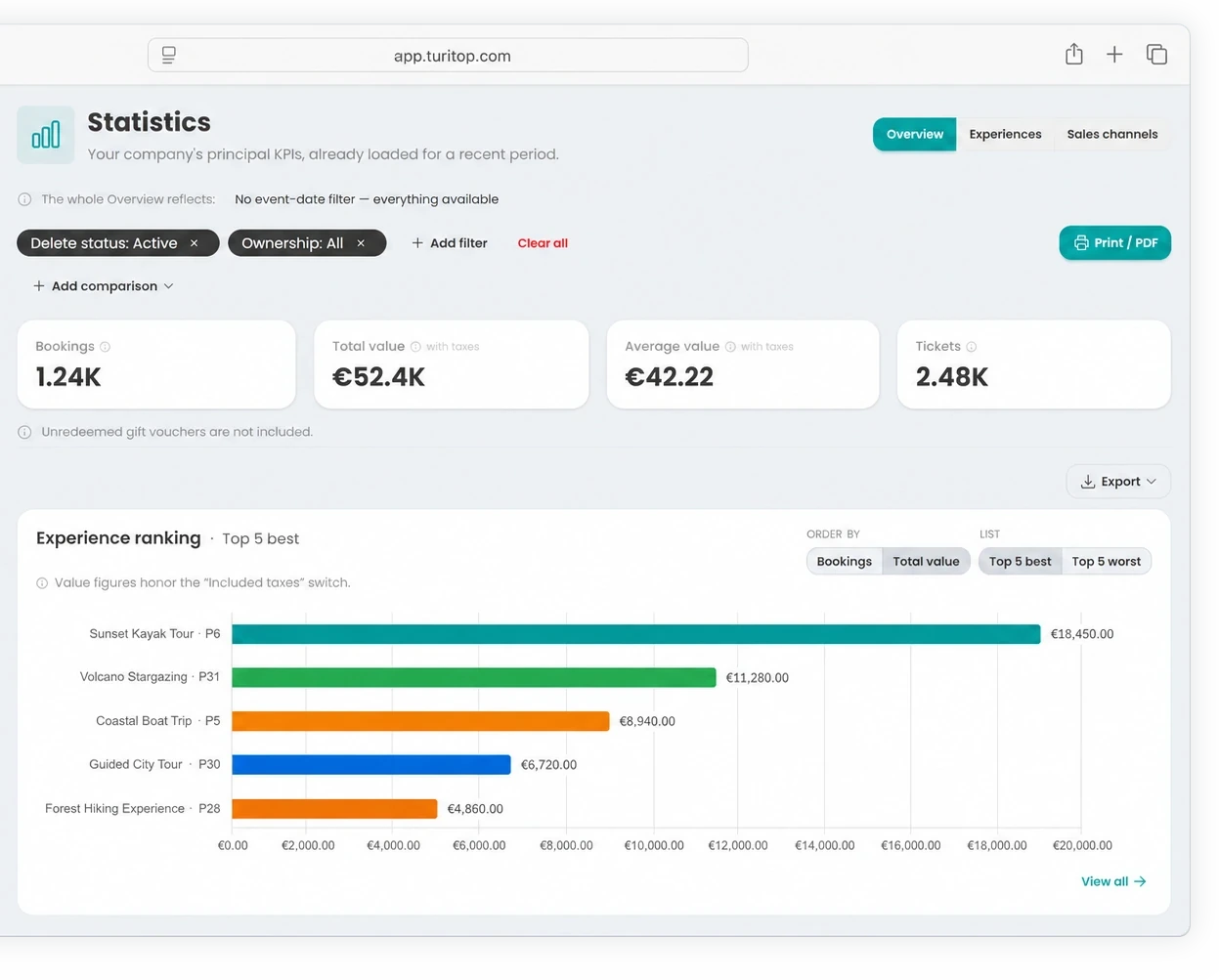Screen dimensions: 1219x980
Task: Click the Tickets 2.48K card
Action: point(1033,364)
